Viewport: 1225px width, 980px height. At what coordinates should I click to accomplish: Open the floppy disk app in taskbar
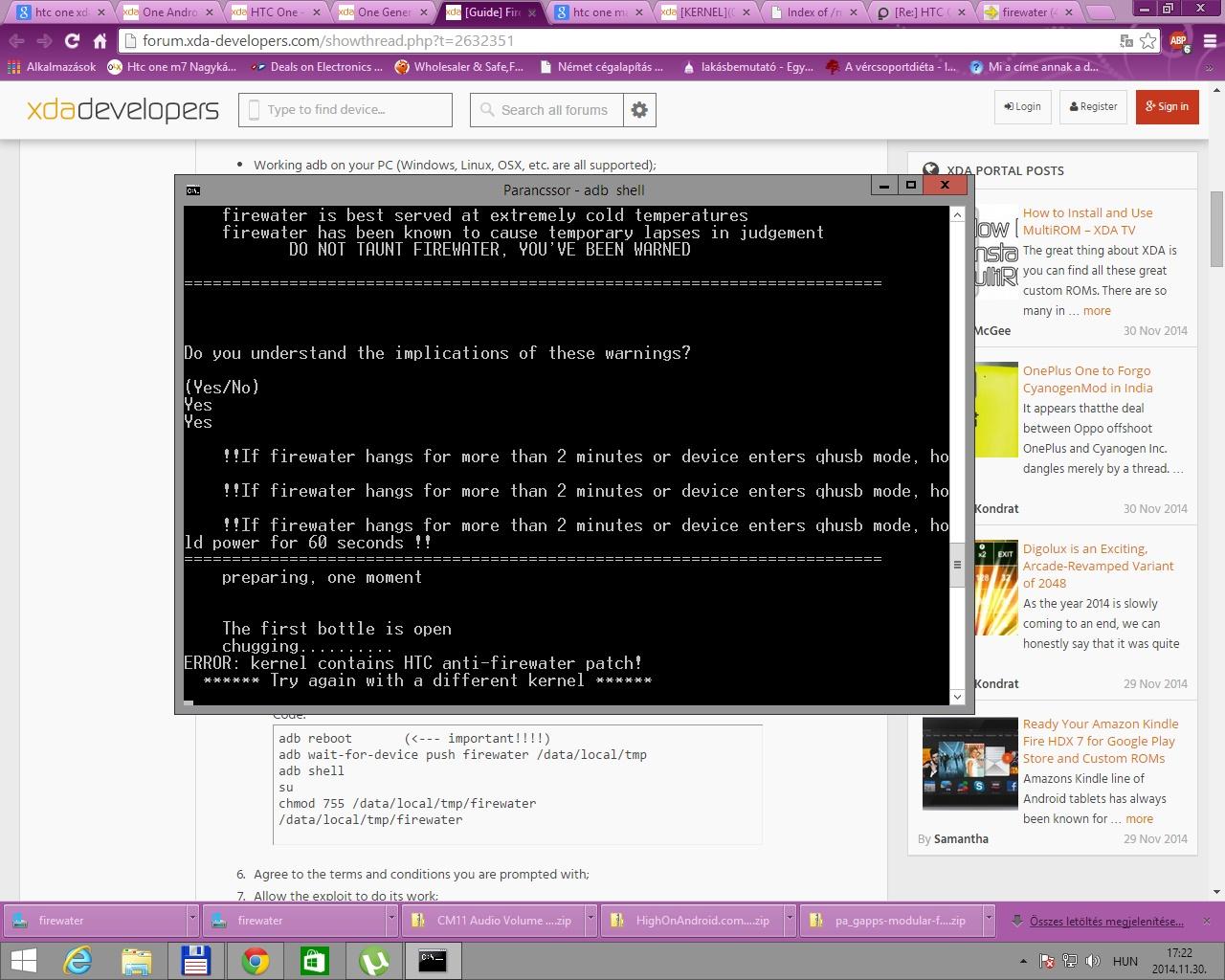click(x=195, y=961)
